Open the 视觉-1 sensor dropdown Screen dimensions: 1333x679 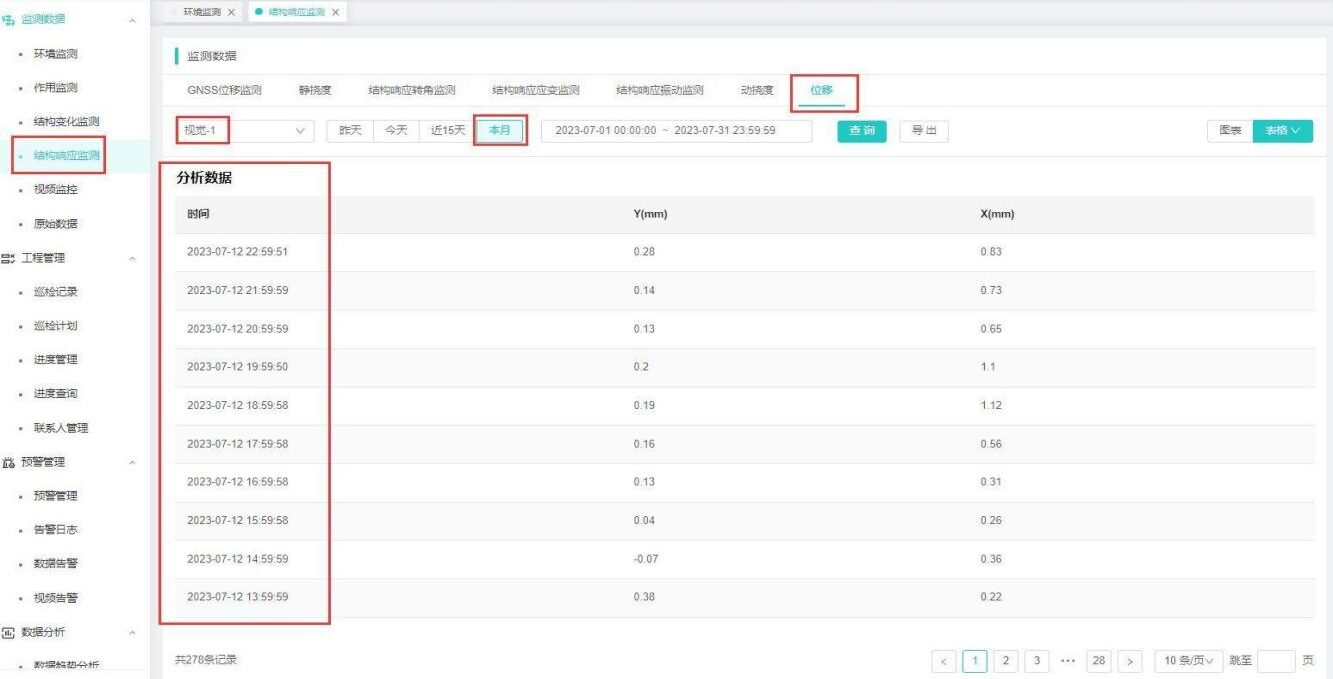(244, 132)
